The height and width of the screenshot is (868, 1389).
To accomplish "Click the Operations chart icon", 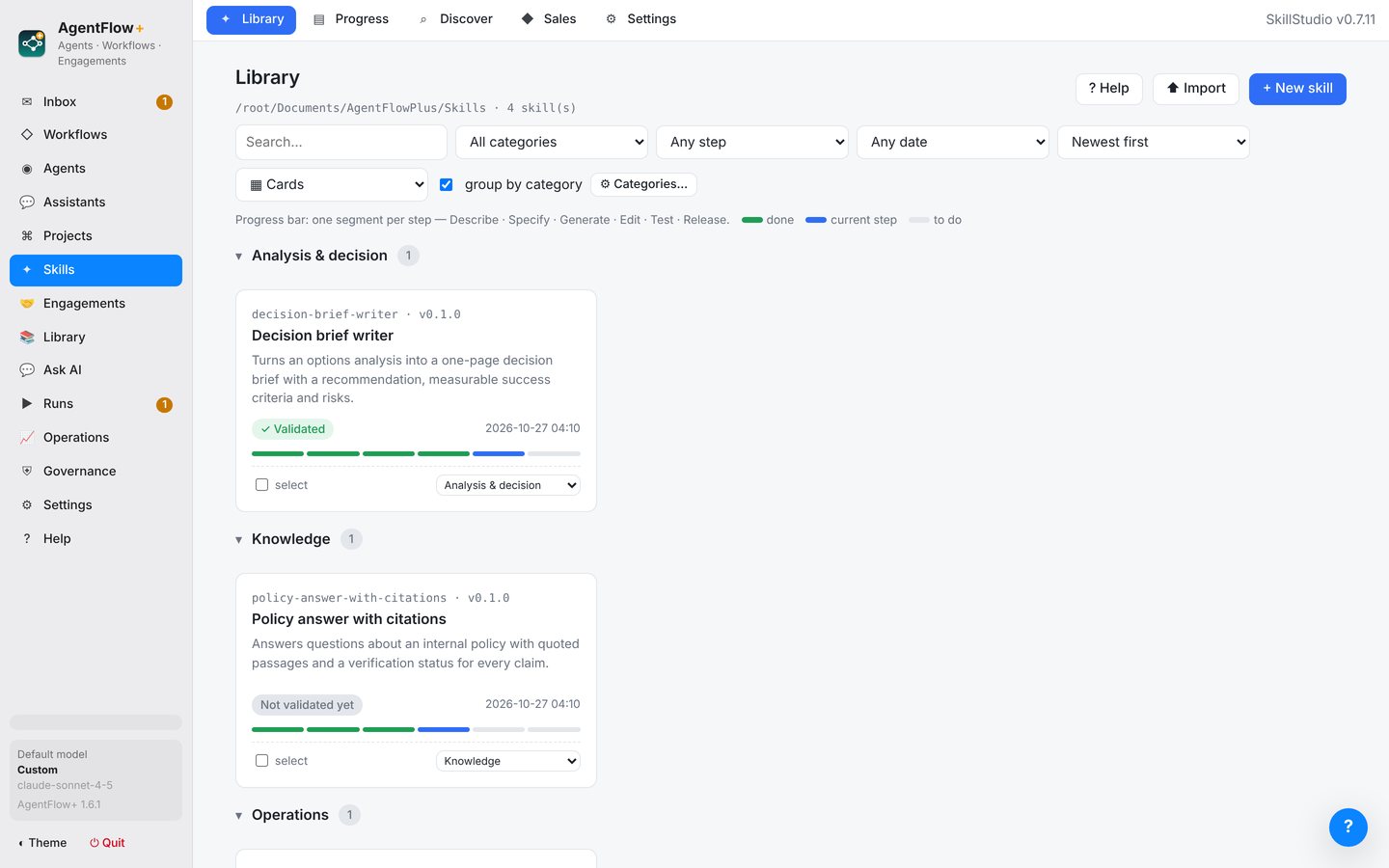I will (27, 437).
